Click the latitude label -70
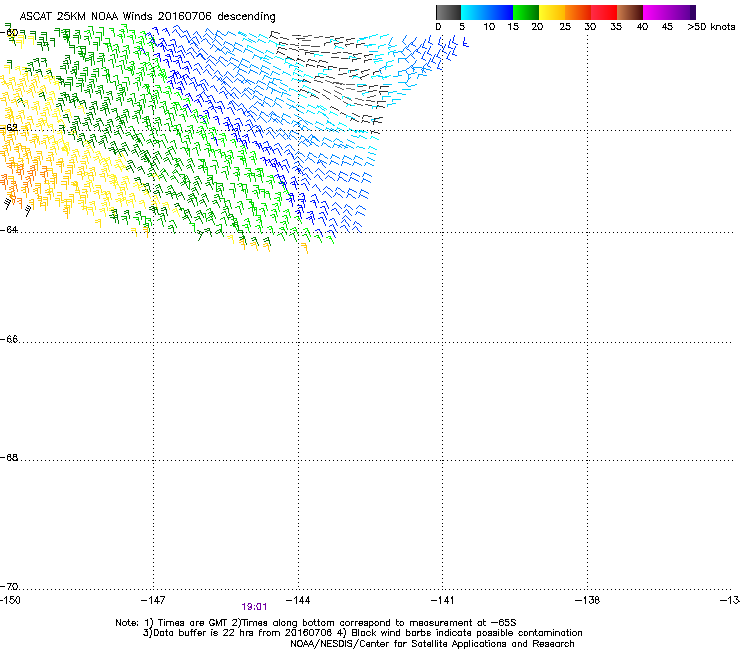This screenshot has height=650, width=740. (x=9, y=586)
